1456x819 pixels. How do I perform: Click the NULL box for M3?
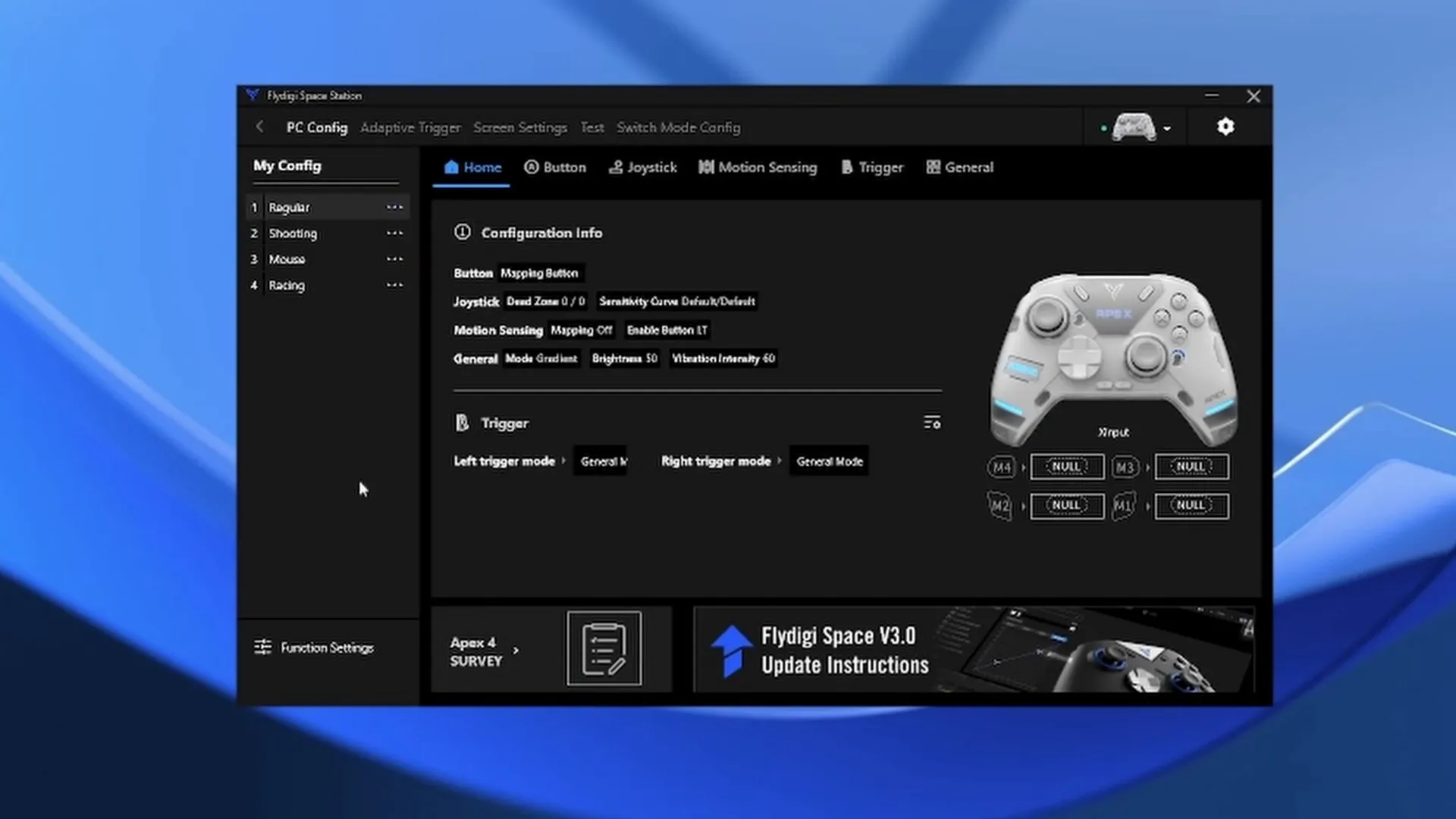coord(1191,467)
